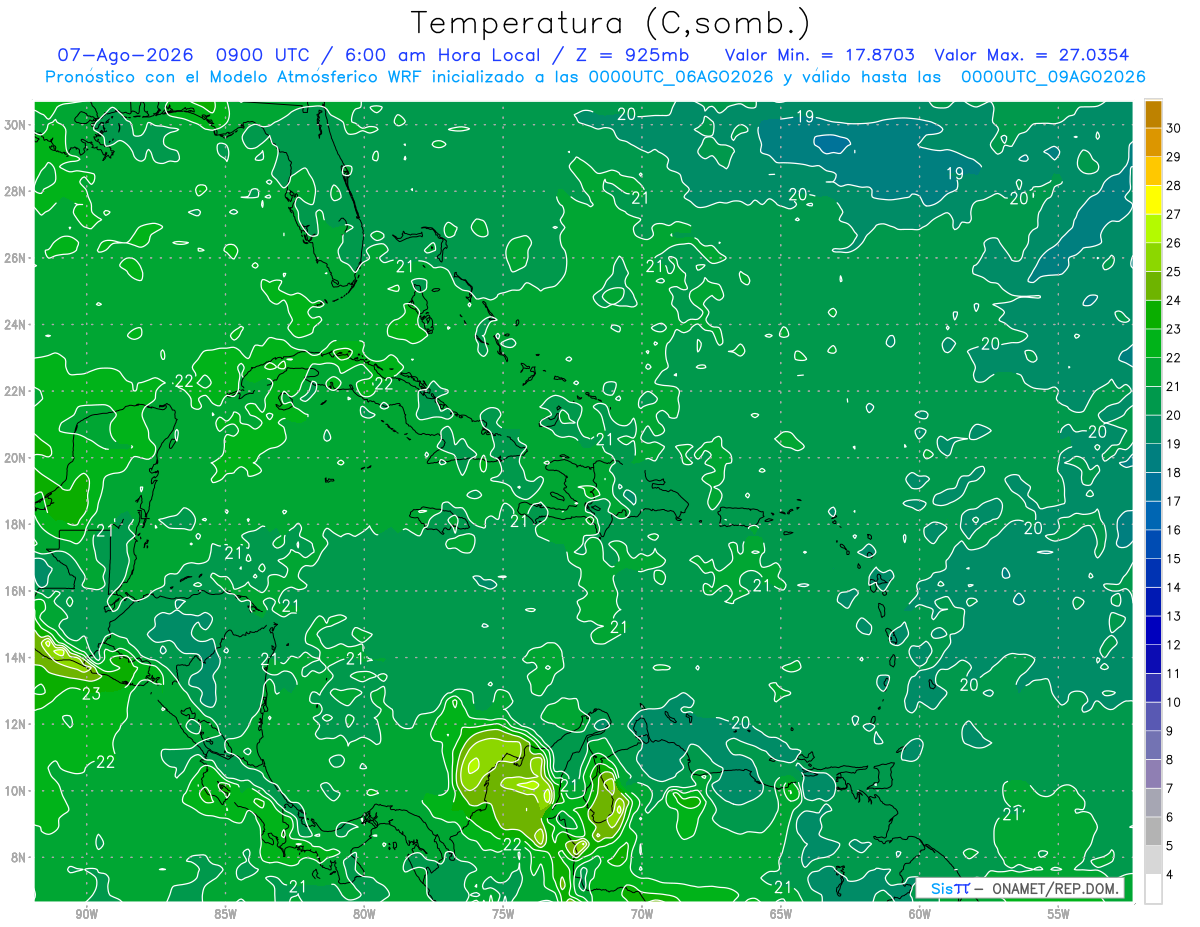The image size is (1200, 927).
Task: Click the "20N" latitude axis label
Action: tap(16, 458)
